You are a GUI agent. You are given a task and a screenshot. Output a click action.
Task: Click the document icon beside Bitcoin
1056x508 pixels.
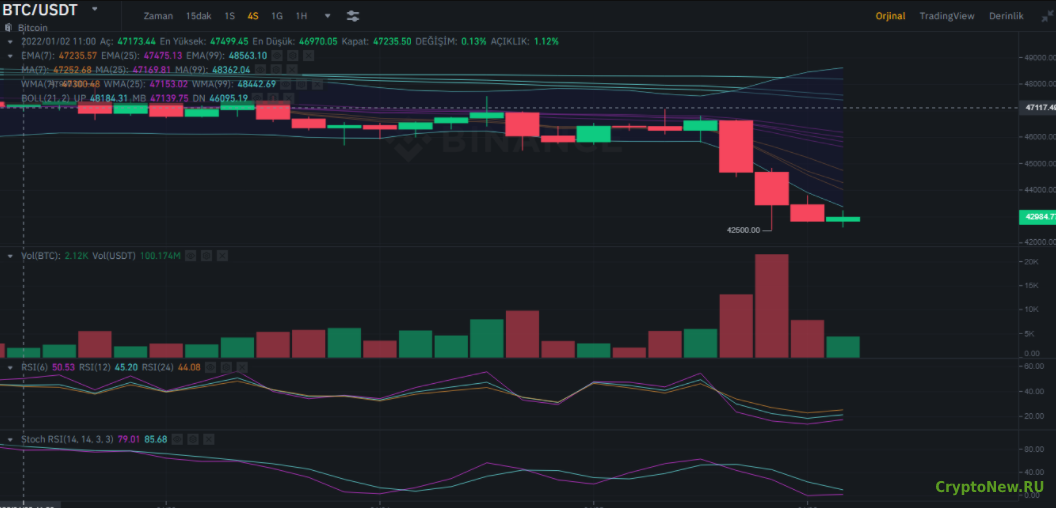click(8, 28)
